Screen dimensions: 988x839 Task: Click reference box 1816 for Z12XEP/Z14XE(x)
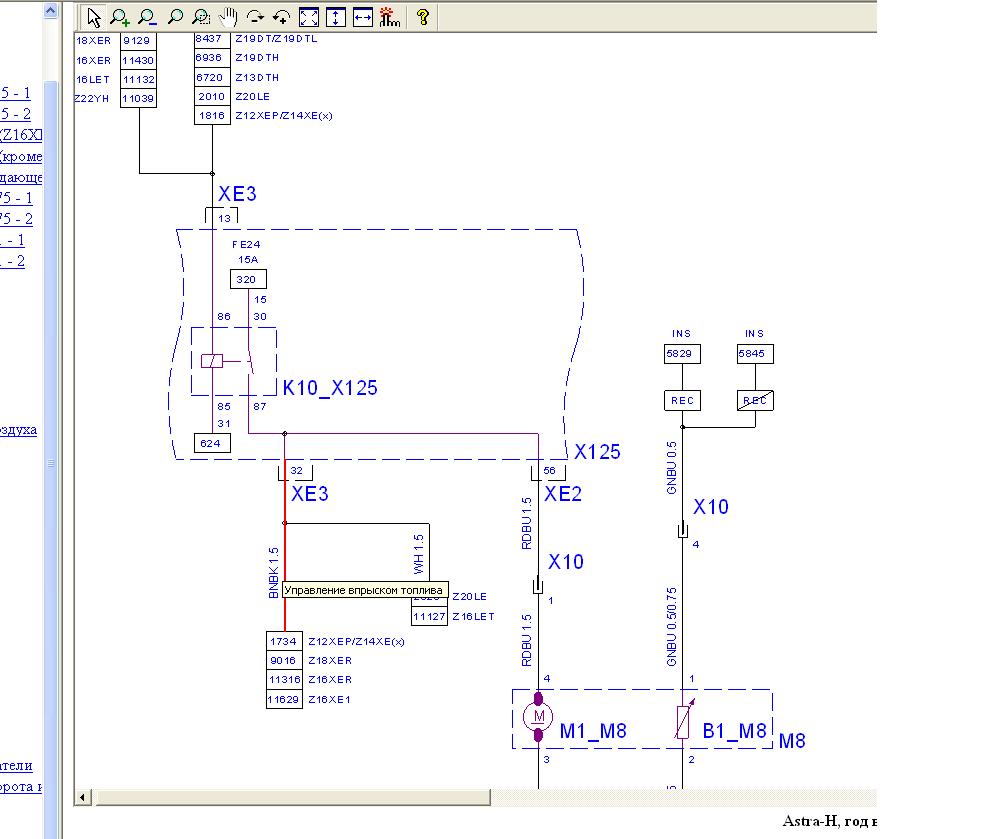tap(212, 115)
